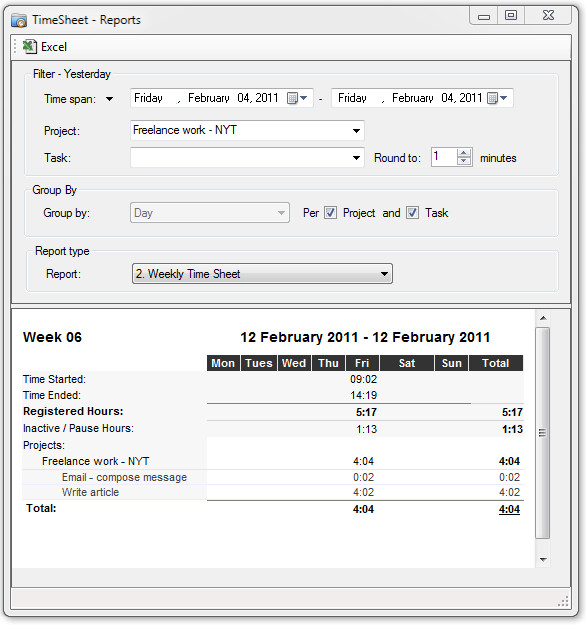This screenshot has height=625, width=586.
Task: Open the start date calendar picker icon
Action: [297, 98]
